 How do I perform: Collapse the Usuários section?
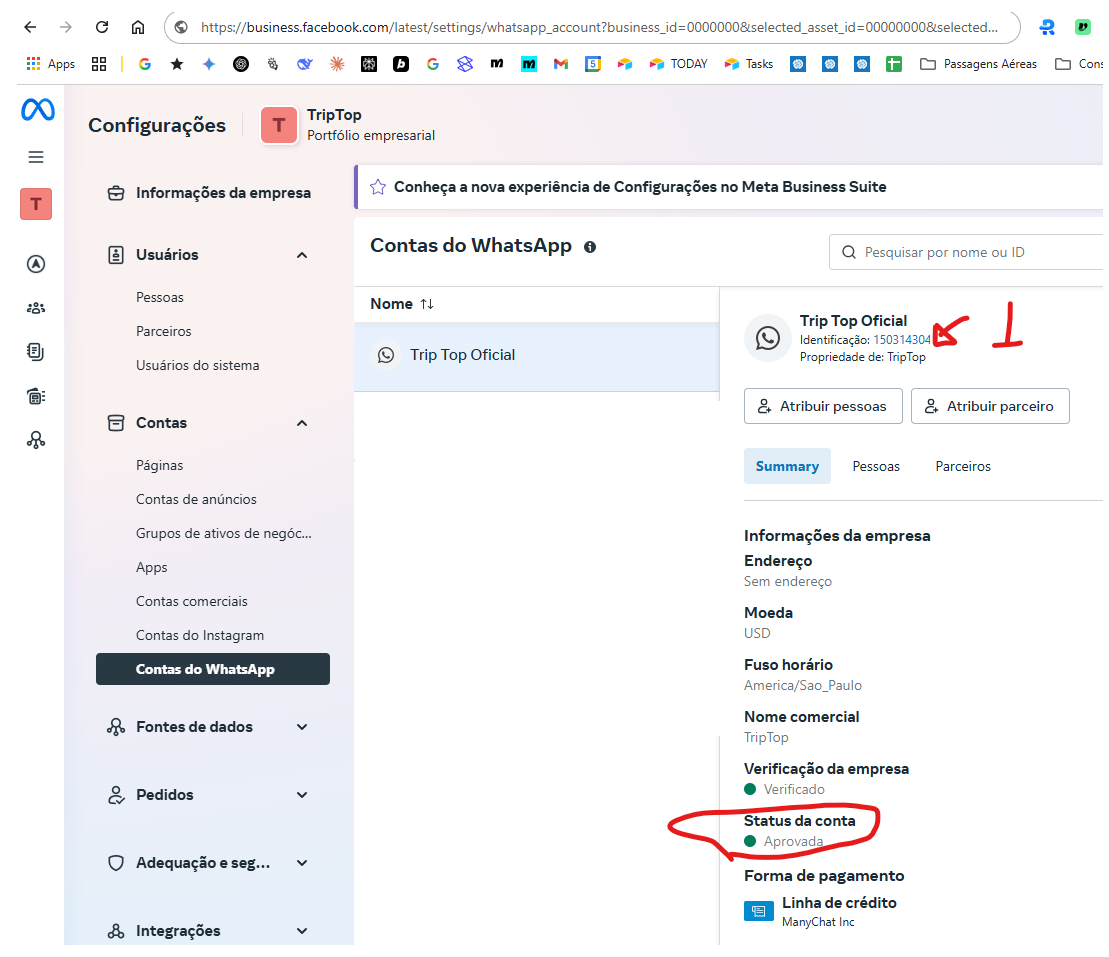pyautogui.click(x=302, y=255)
